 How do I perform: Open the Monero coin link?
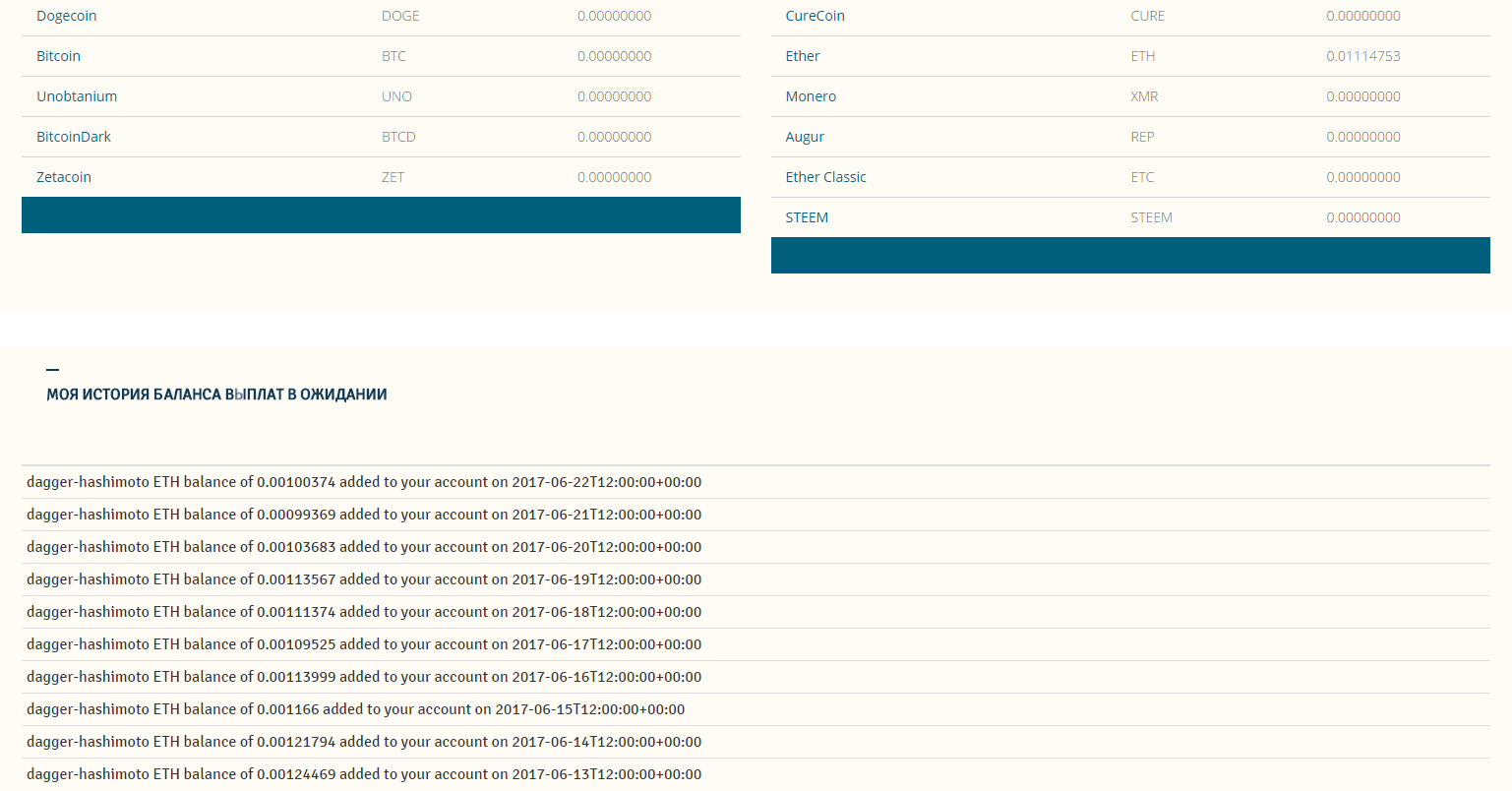pyautogui.click(x=811, y=96)
